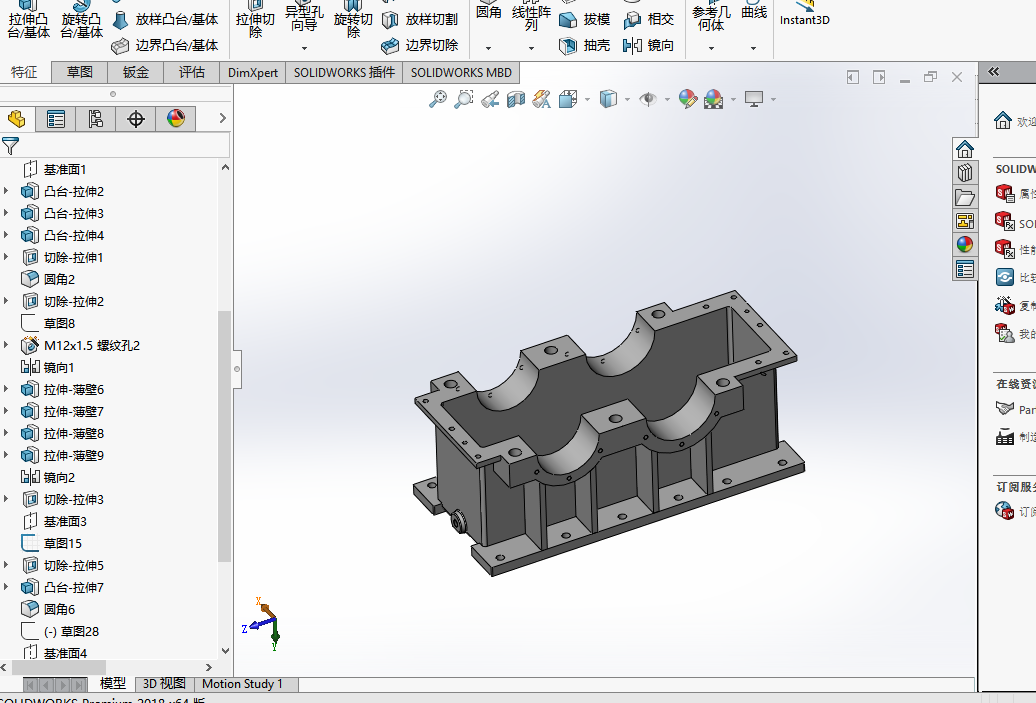Switch to the 草图 (Sketch) tab
The image size is (1036, 703).
[79, 72]
